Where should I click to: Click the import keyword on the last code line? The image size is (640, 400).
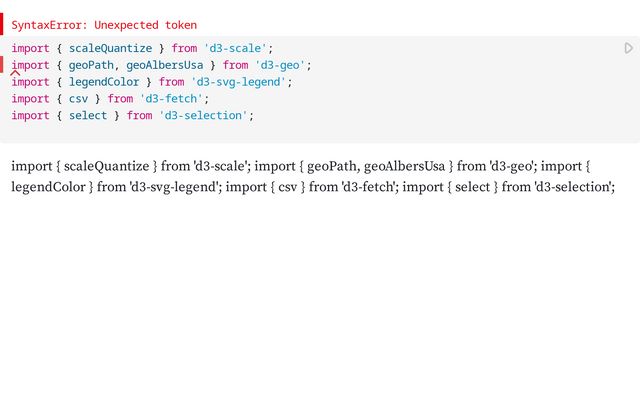coord(30,116)
